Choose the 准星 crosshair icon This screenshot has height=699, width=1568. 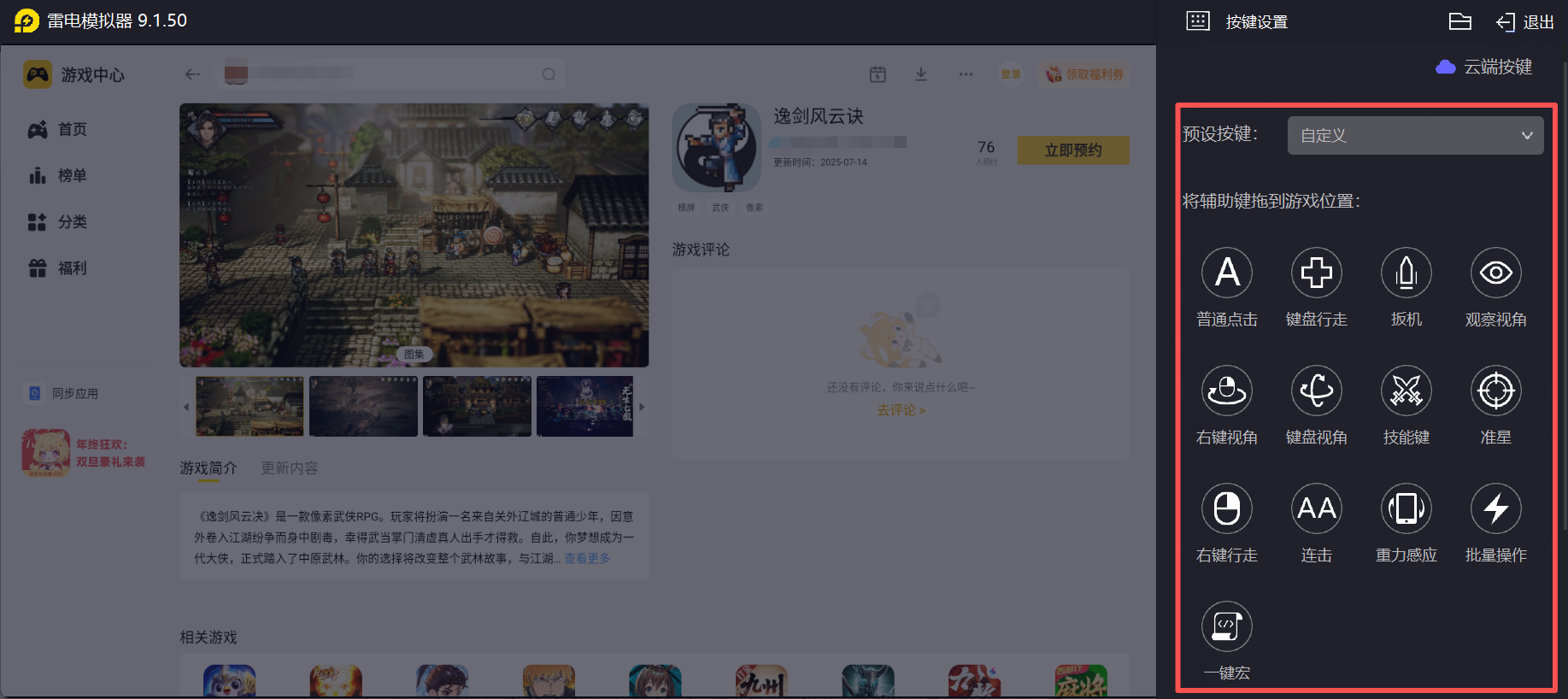click(1496, 391)
